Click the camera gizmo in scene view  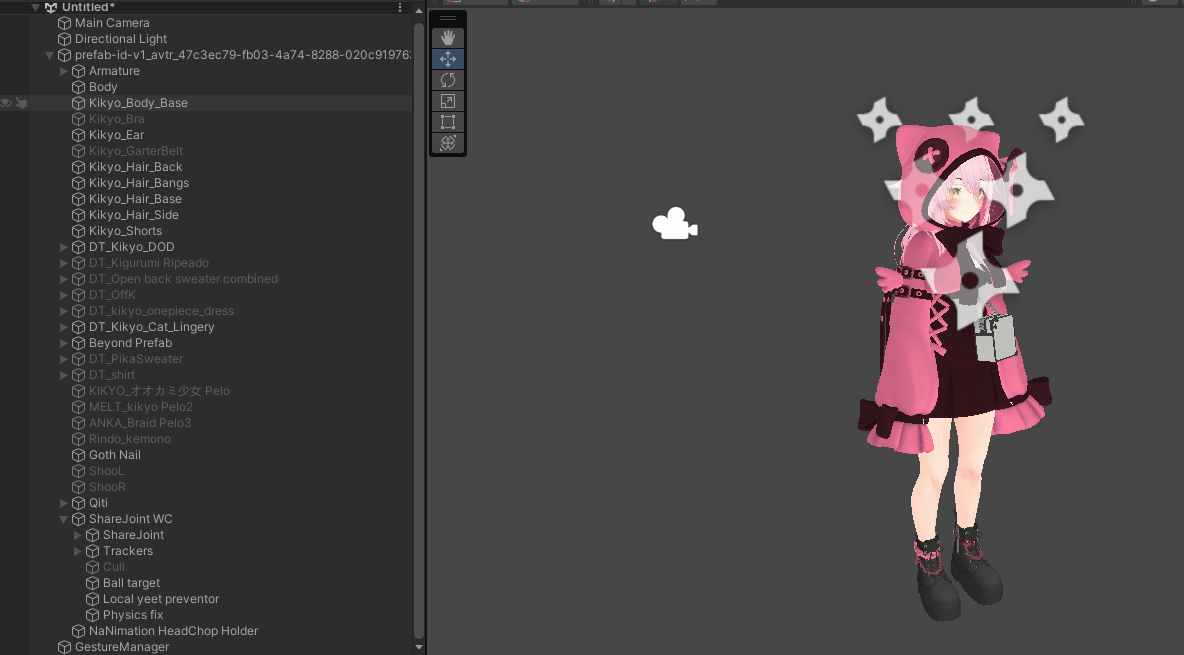coord(674,224)
